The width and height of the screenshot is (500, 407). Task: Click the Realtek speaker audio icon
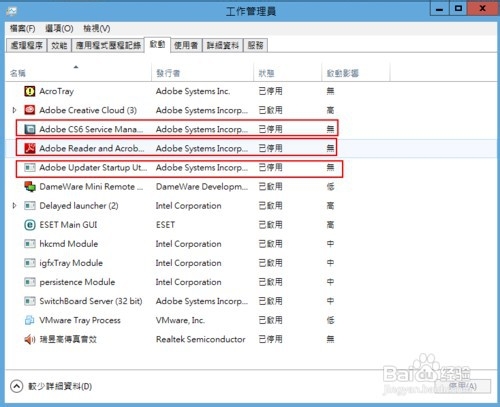[x=30, y=339]
